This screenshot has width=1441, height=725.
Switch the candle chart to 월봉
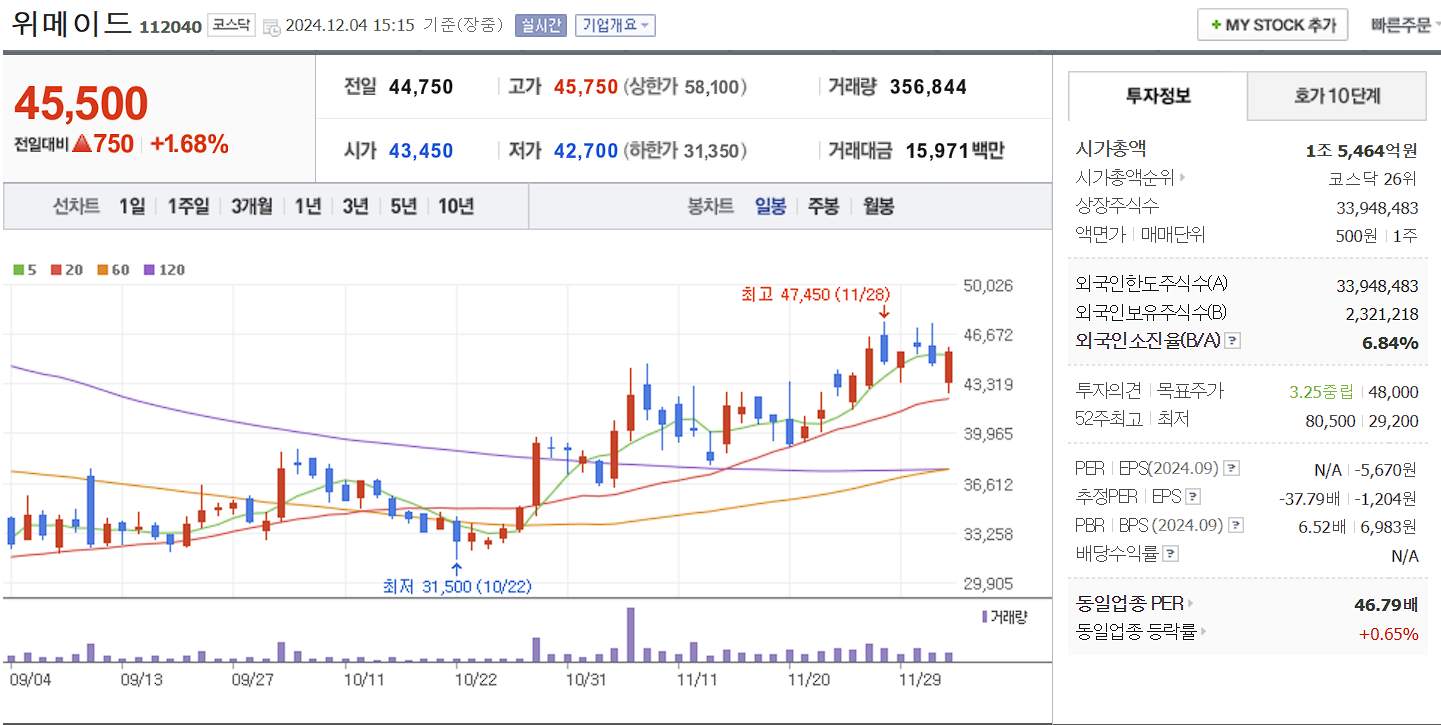point(876,206)
